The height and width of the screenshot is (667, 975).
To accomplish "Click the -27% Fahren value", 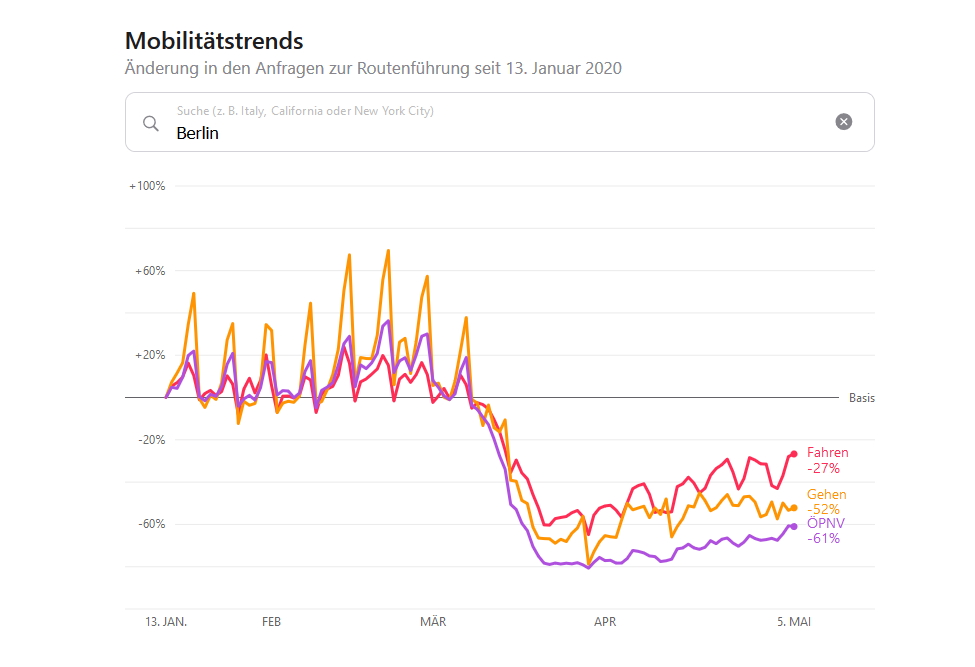I will (x=823, y=468).
